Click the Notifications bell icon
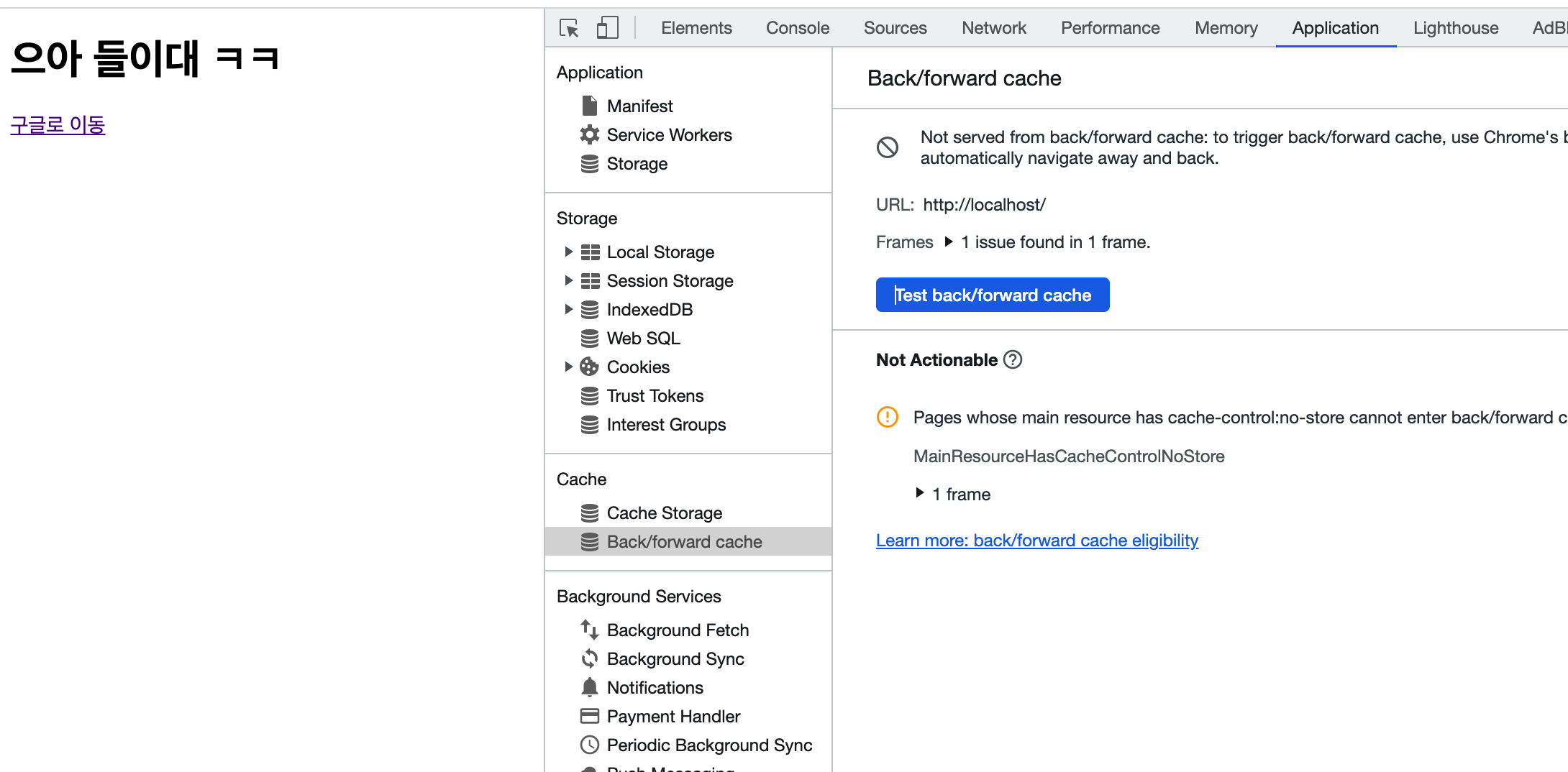 coord(589,687)
